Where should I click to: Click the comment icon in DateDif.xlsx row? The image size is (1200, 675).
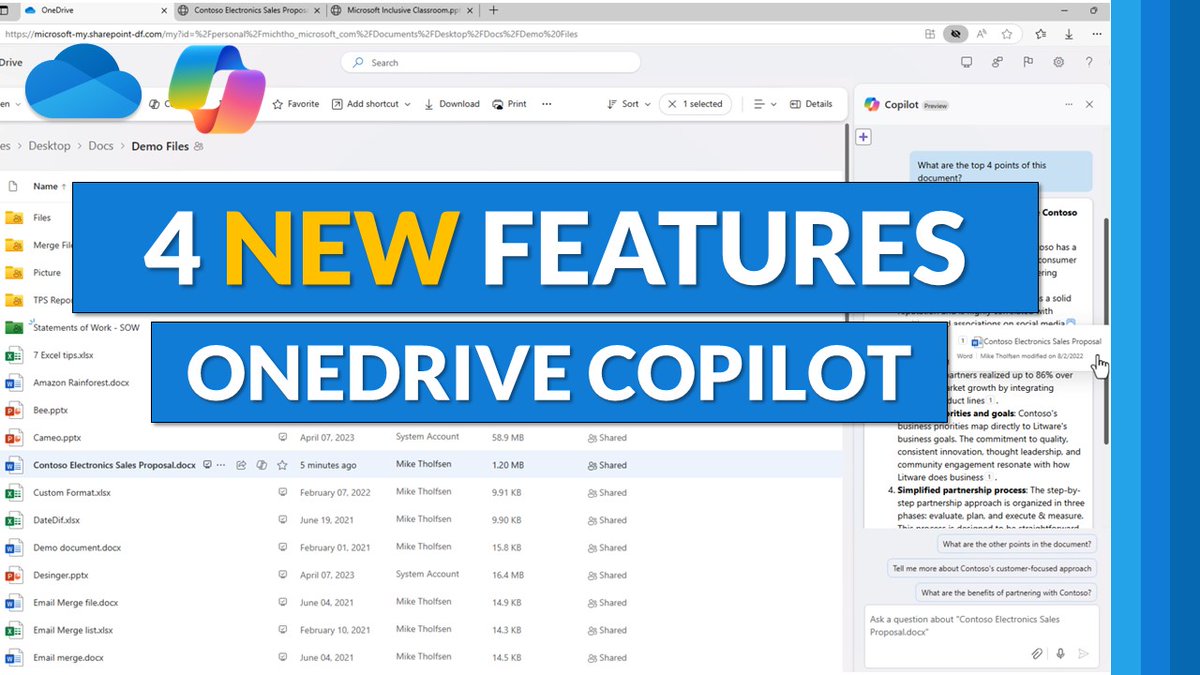pos(283,520)
